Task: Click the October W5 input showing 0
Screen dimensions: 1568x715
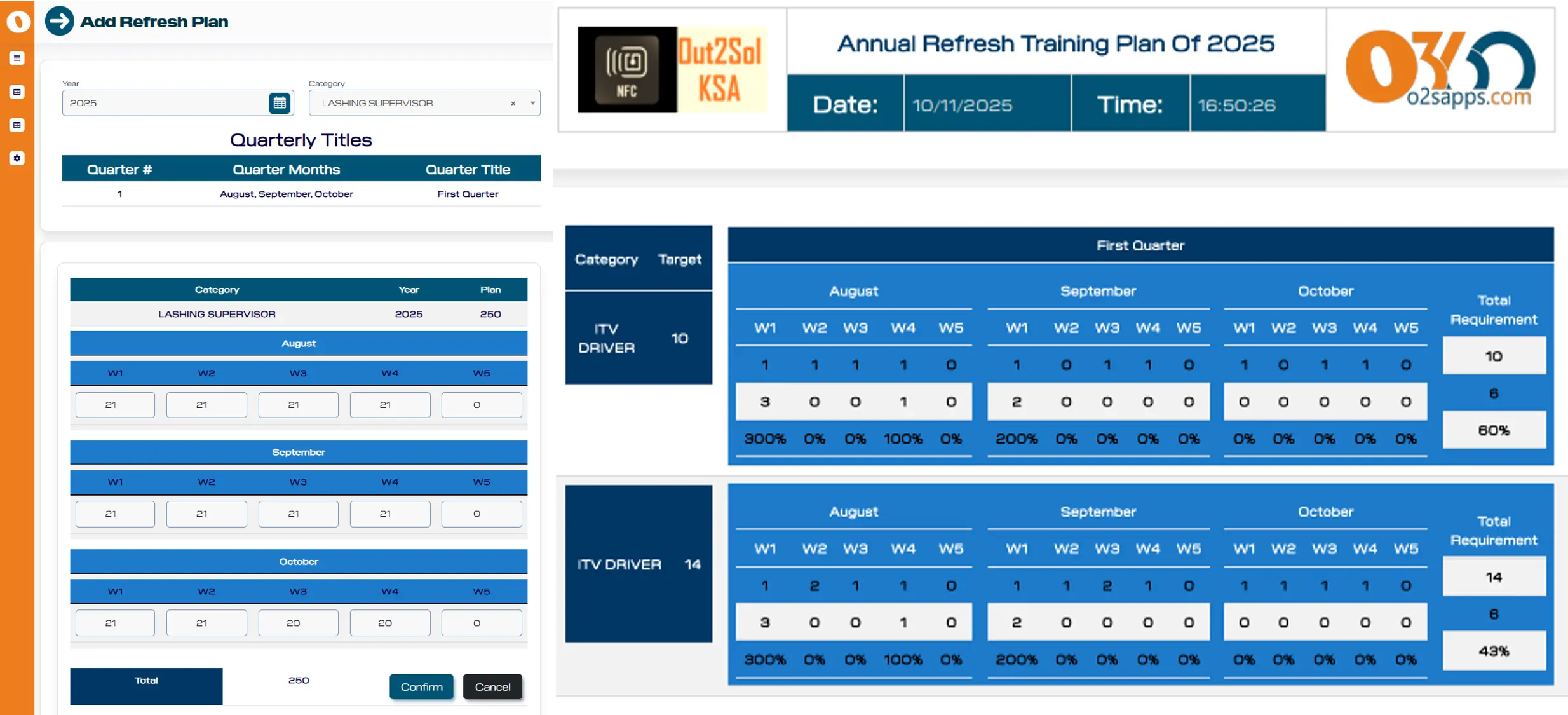Action: 481,622
